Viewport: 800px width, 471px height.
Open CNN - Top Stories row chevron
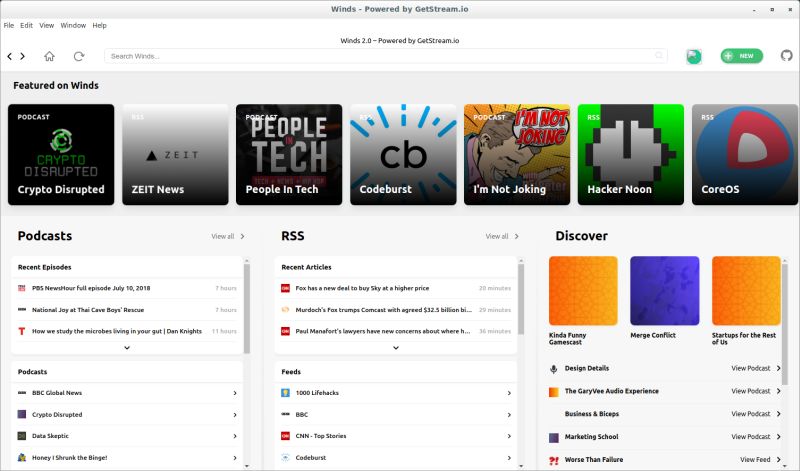[509, 436]
